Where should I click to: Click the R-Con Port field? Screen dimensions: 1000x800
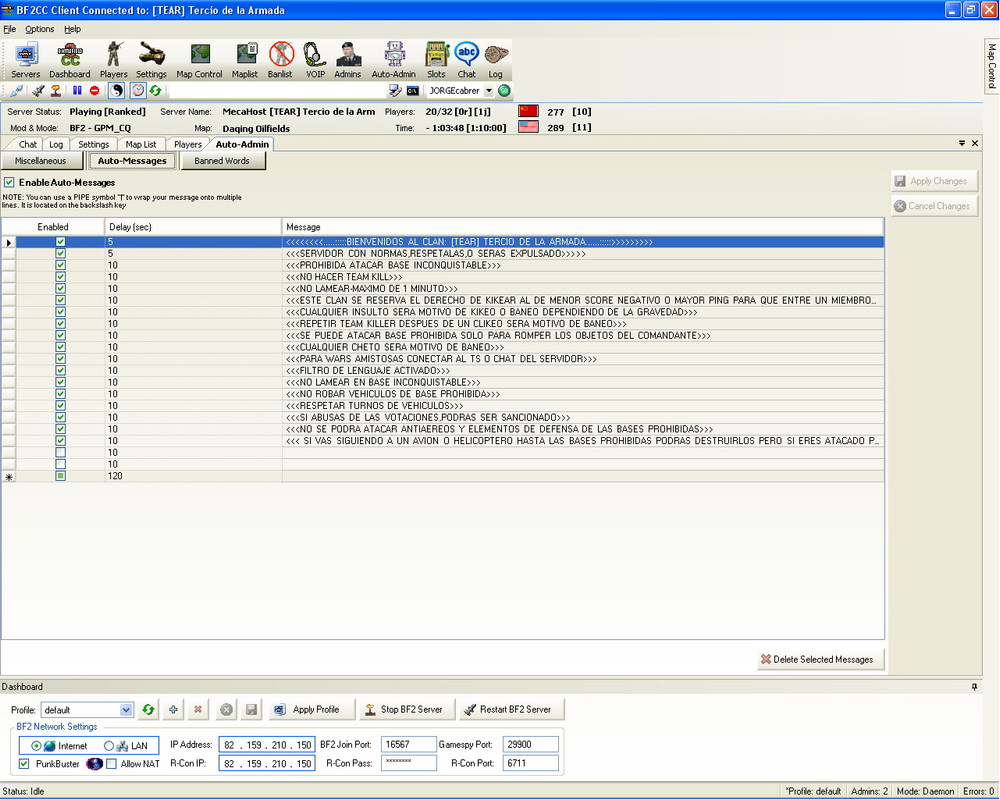coord(531,763)
